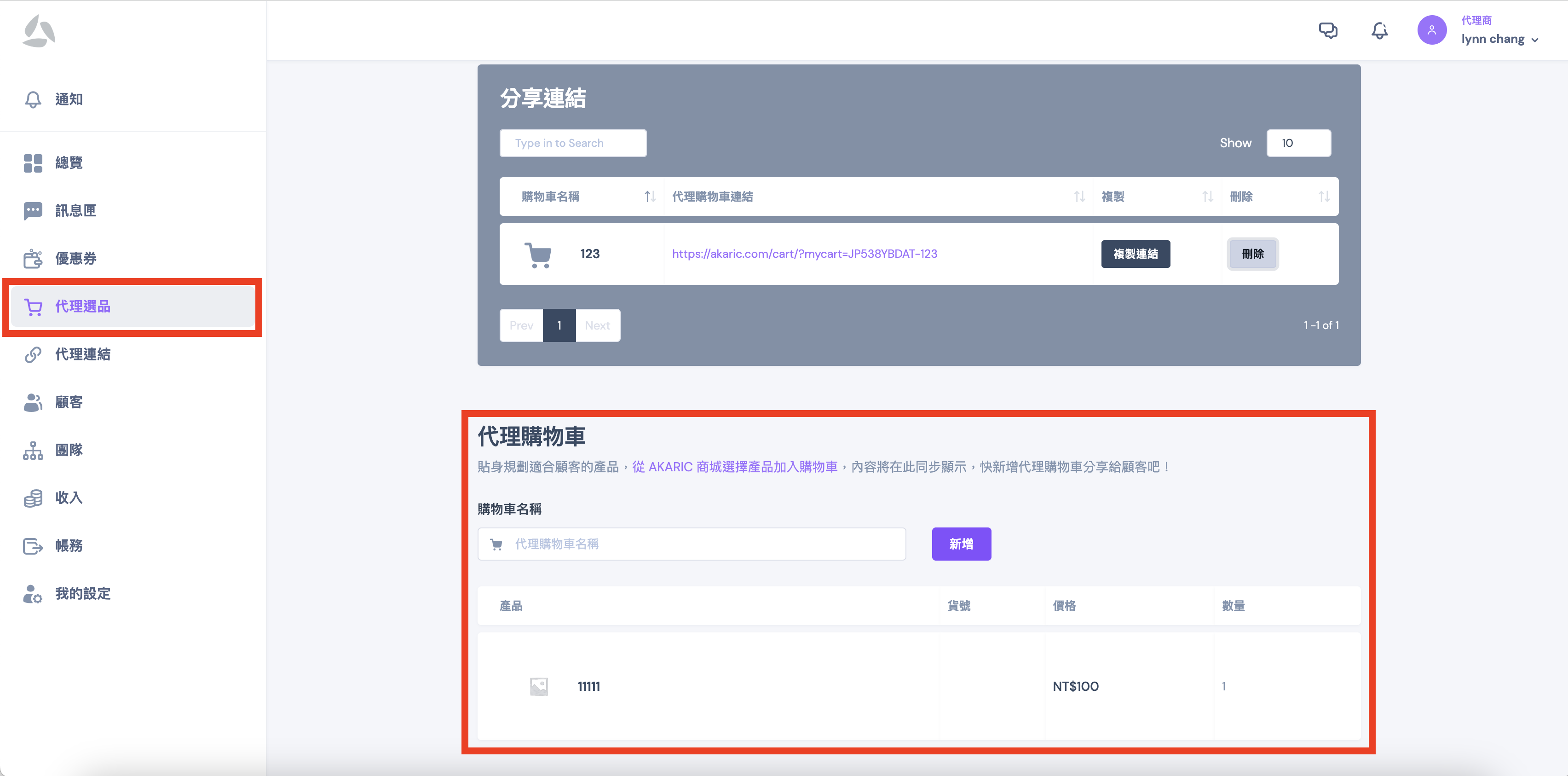This screenshot has width=1568, height=776.
Task: Open 訊息匣 from the sidebar
Action: click(75, 211)
